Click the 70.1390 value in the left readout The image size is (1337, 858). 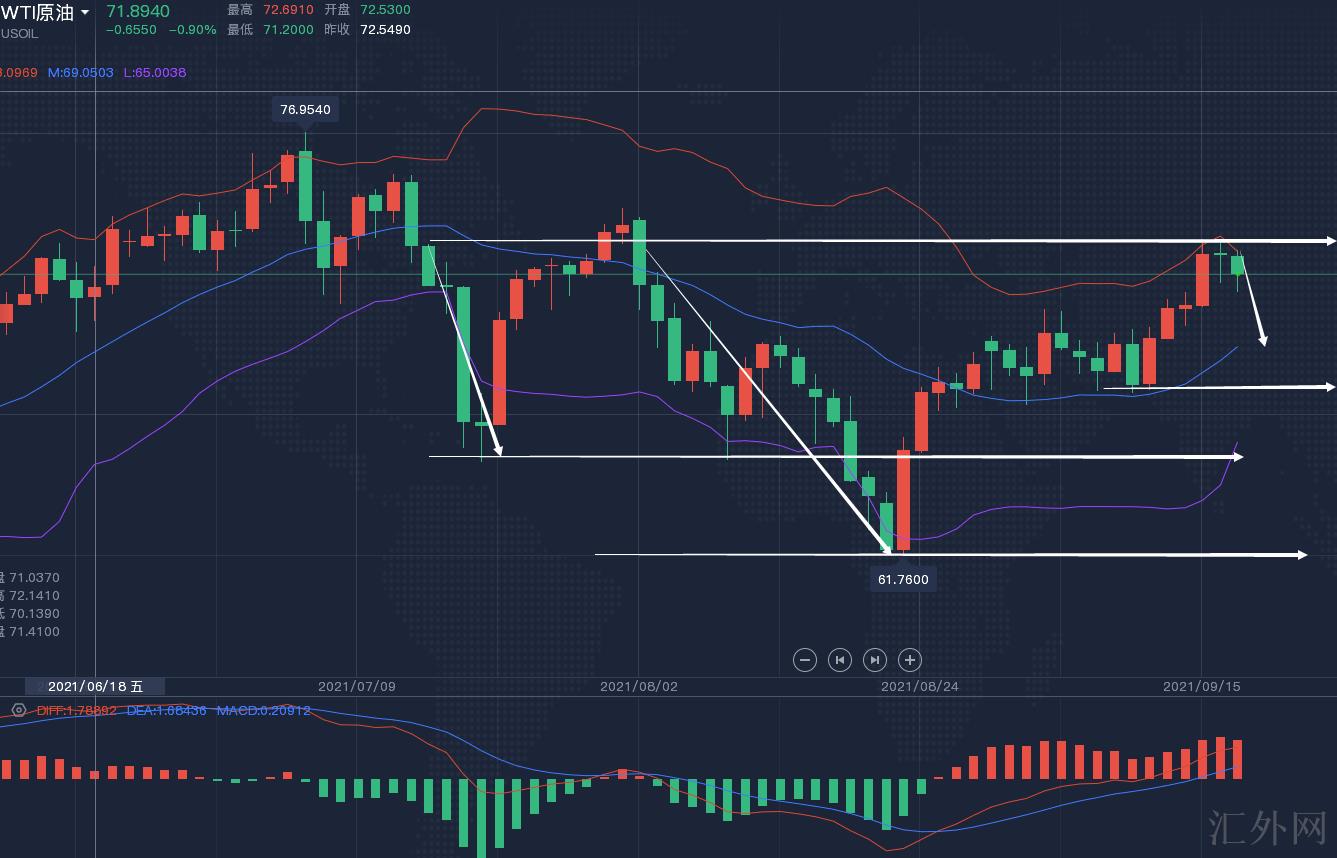34,614
